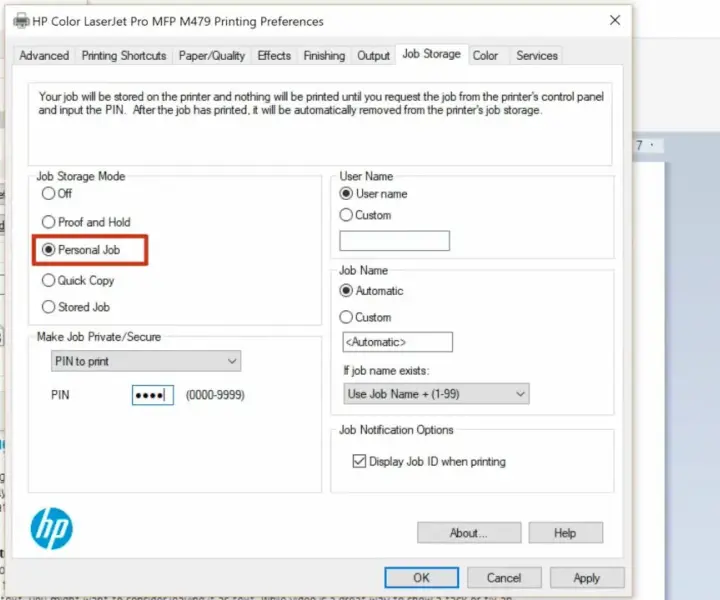Confirm settings with OK button
Viewport: 720px width, 600px height.
point(422,578)
